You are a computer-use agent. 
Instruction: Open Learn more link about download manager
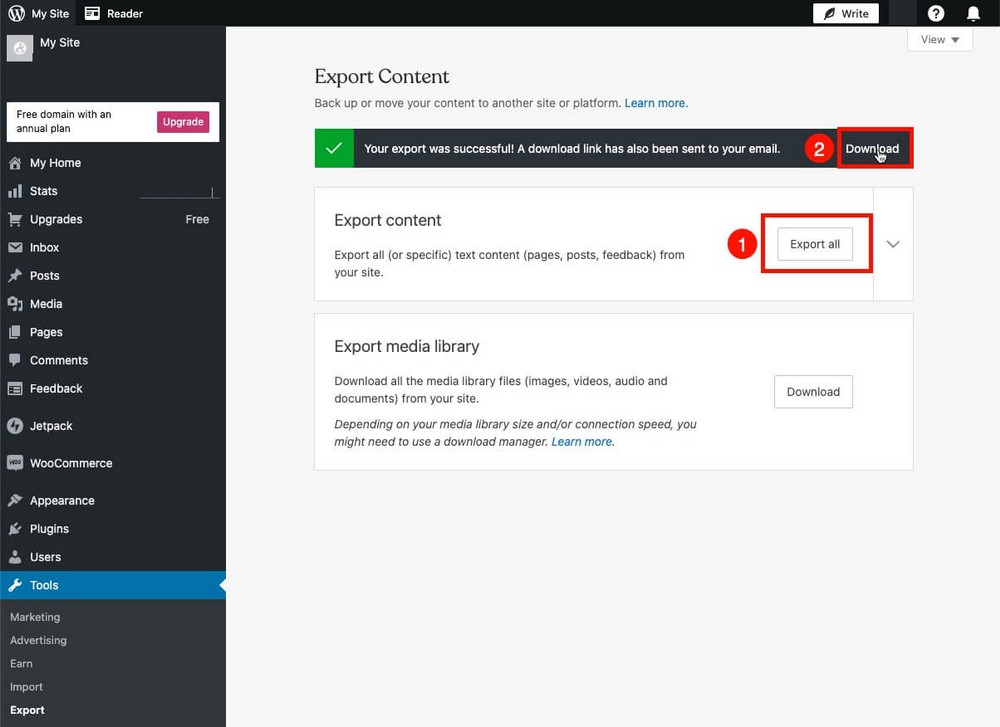tap(583, 441)
